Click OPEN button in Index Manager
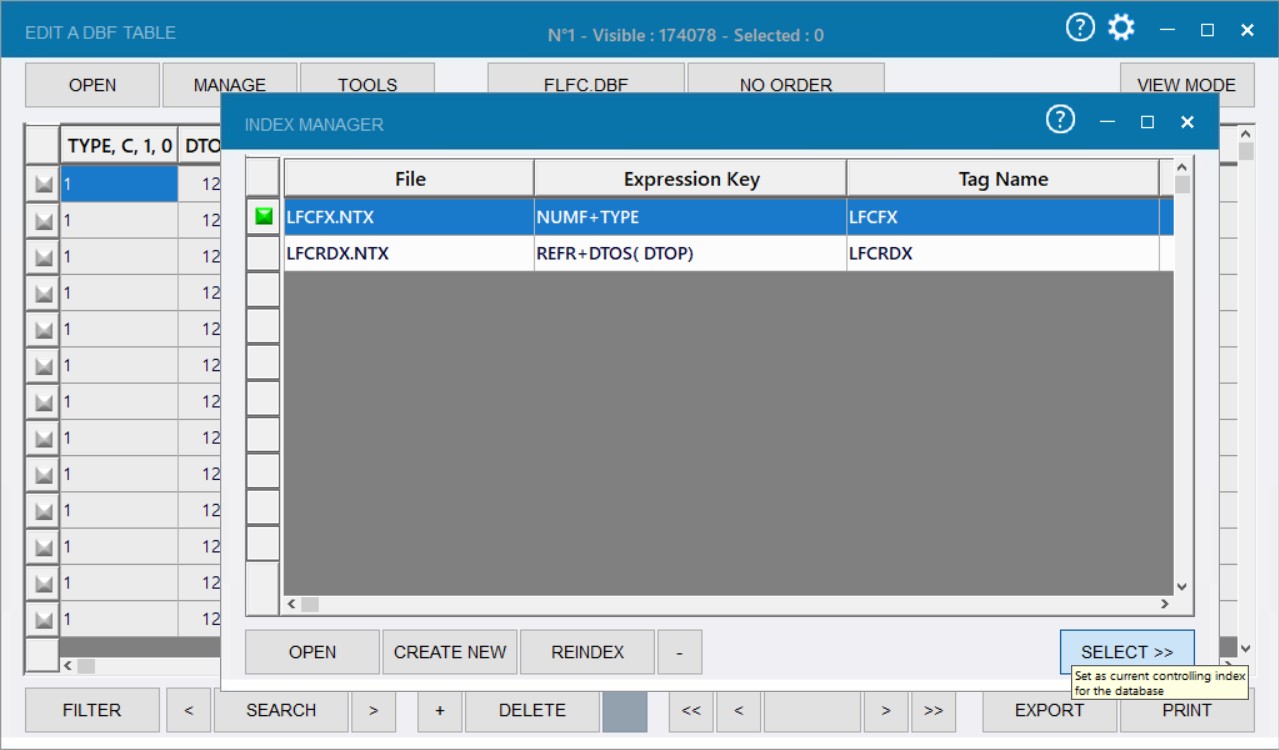 312,652
